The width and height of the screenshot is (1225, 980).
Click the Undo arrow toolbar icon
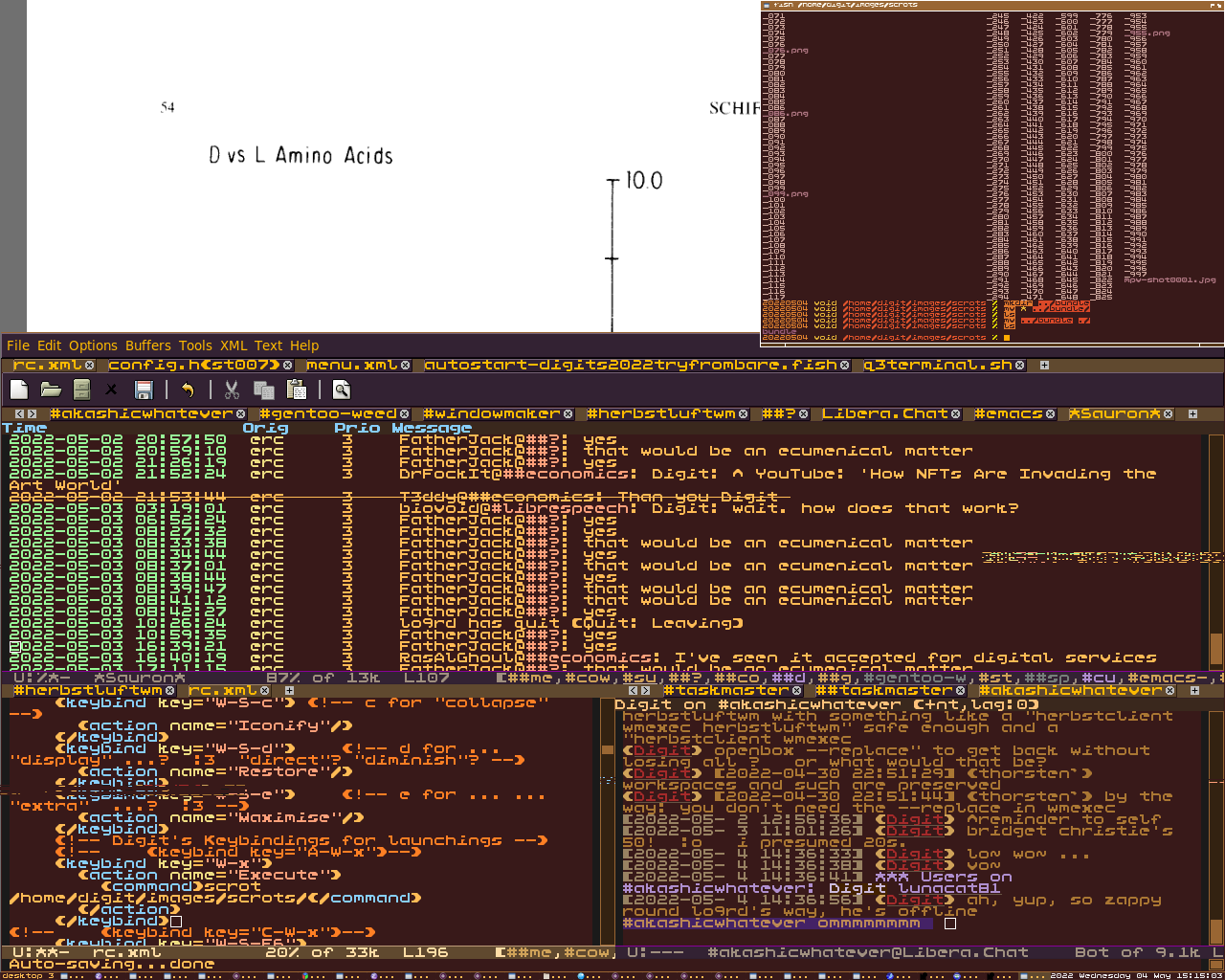coord(188,390)
